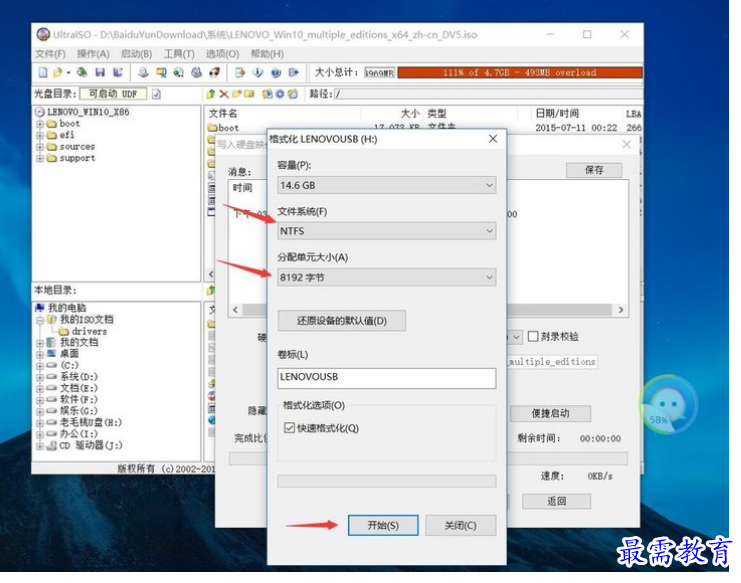The image size is (741, 583).
Task: Click the New file toolbar icon
Action: pos(43,72)
